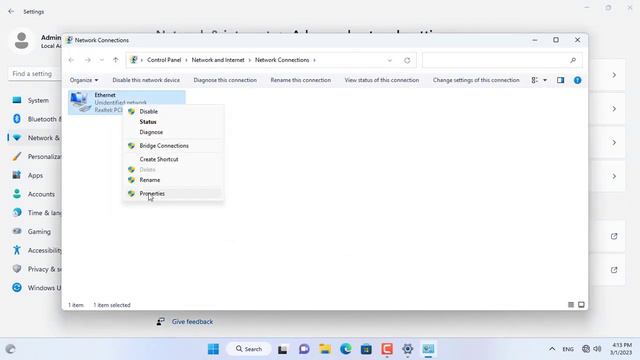Open Task View on taskbar

[x=282, y=349]
